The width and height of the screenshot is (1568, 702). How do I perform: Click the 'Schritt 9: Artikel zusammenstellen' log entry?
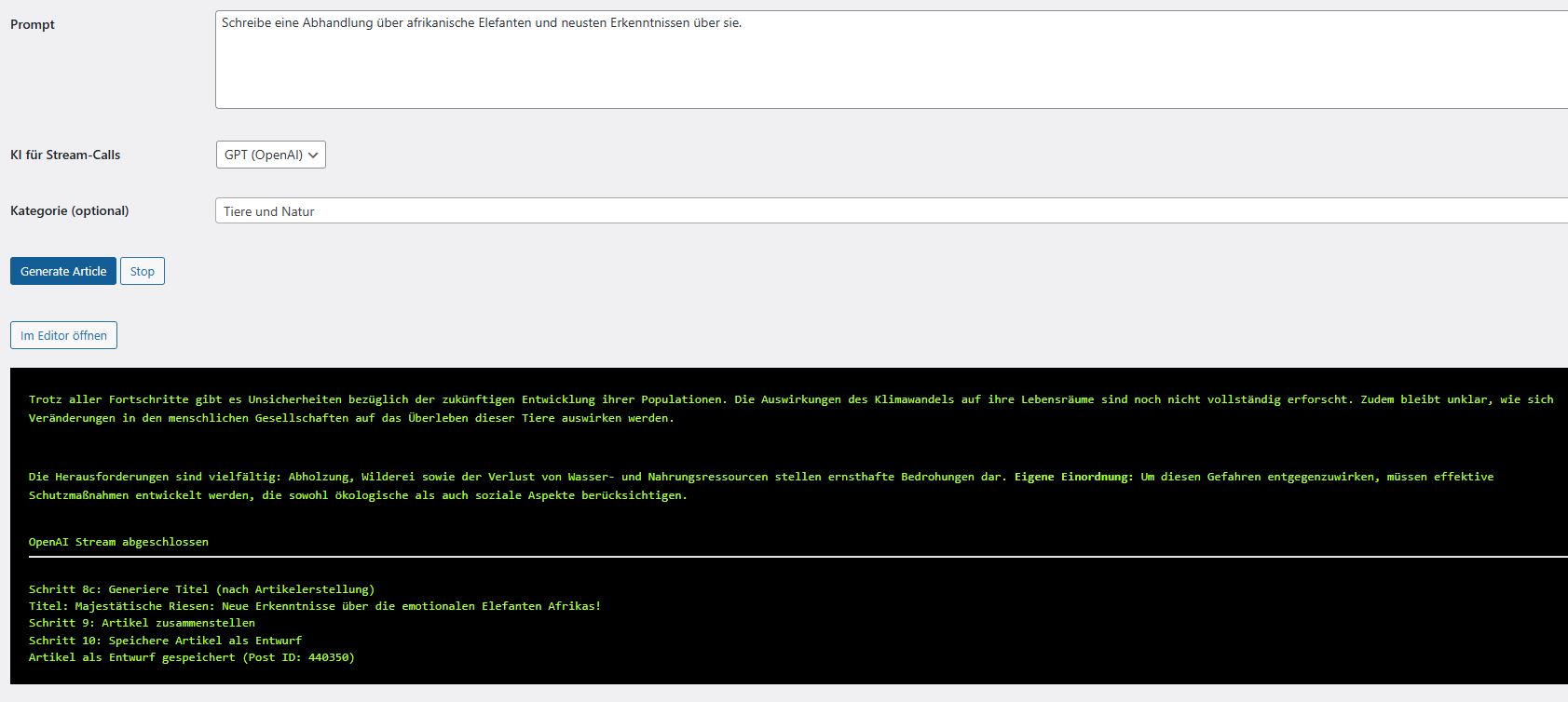(142, 623)
